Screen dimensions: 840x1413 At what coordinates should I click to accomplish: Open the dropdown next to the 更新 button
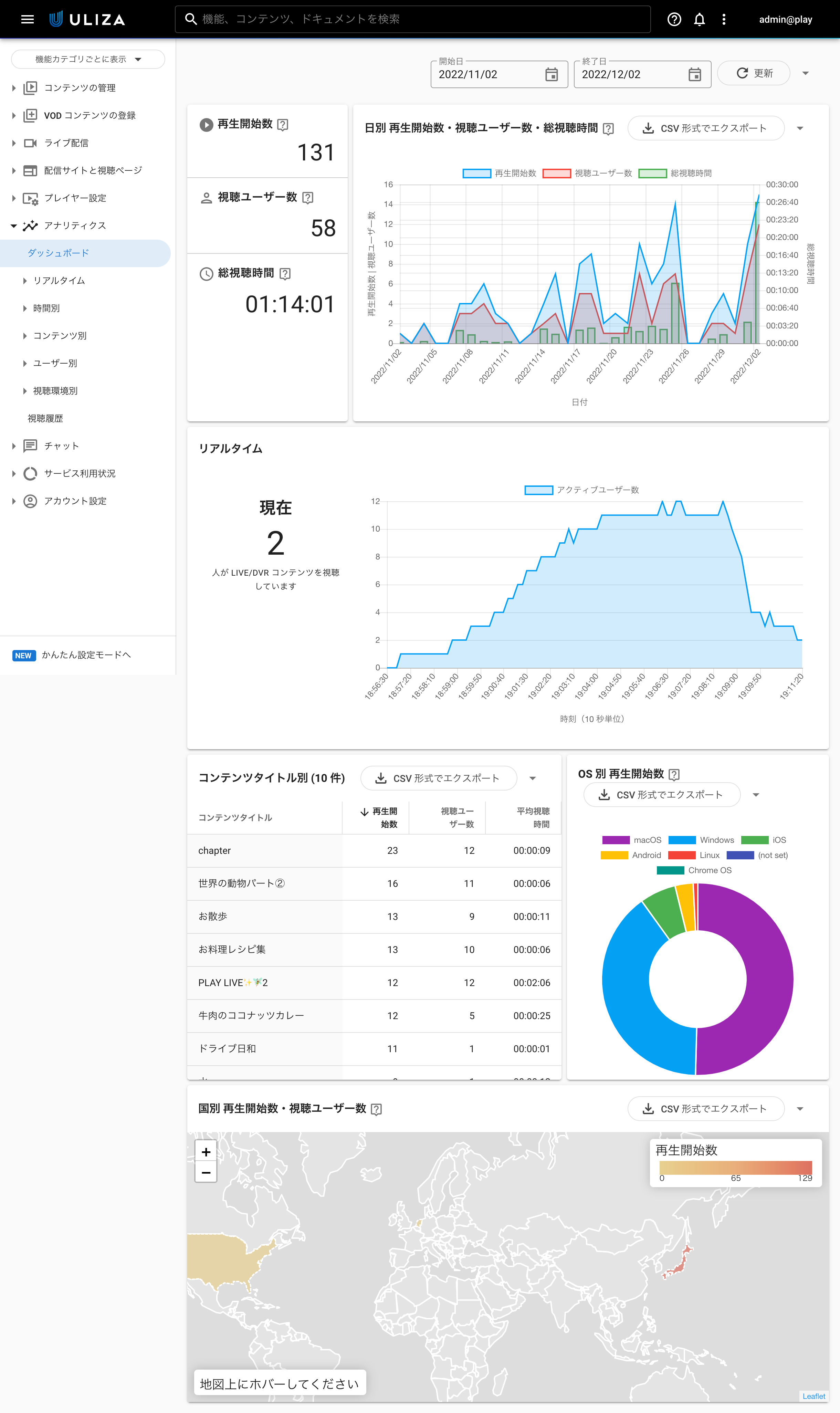(x=806, y=73)
